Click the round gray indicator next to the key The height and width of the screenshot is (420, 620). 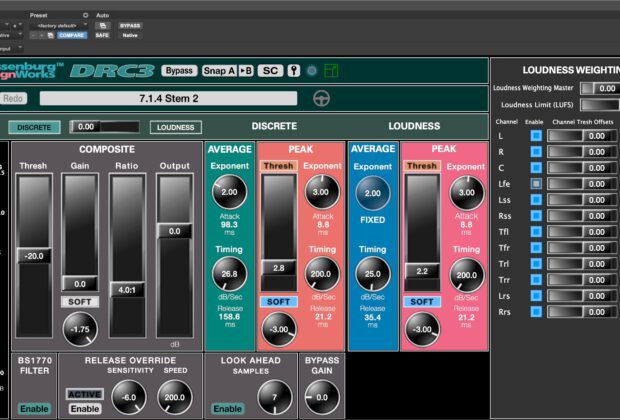pyautogui.click(x=312, y=71)
